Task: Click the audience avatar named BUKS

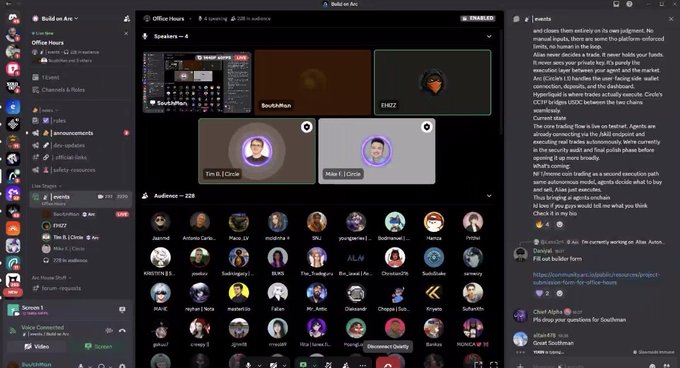Action: click(278, 257)
